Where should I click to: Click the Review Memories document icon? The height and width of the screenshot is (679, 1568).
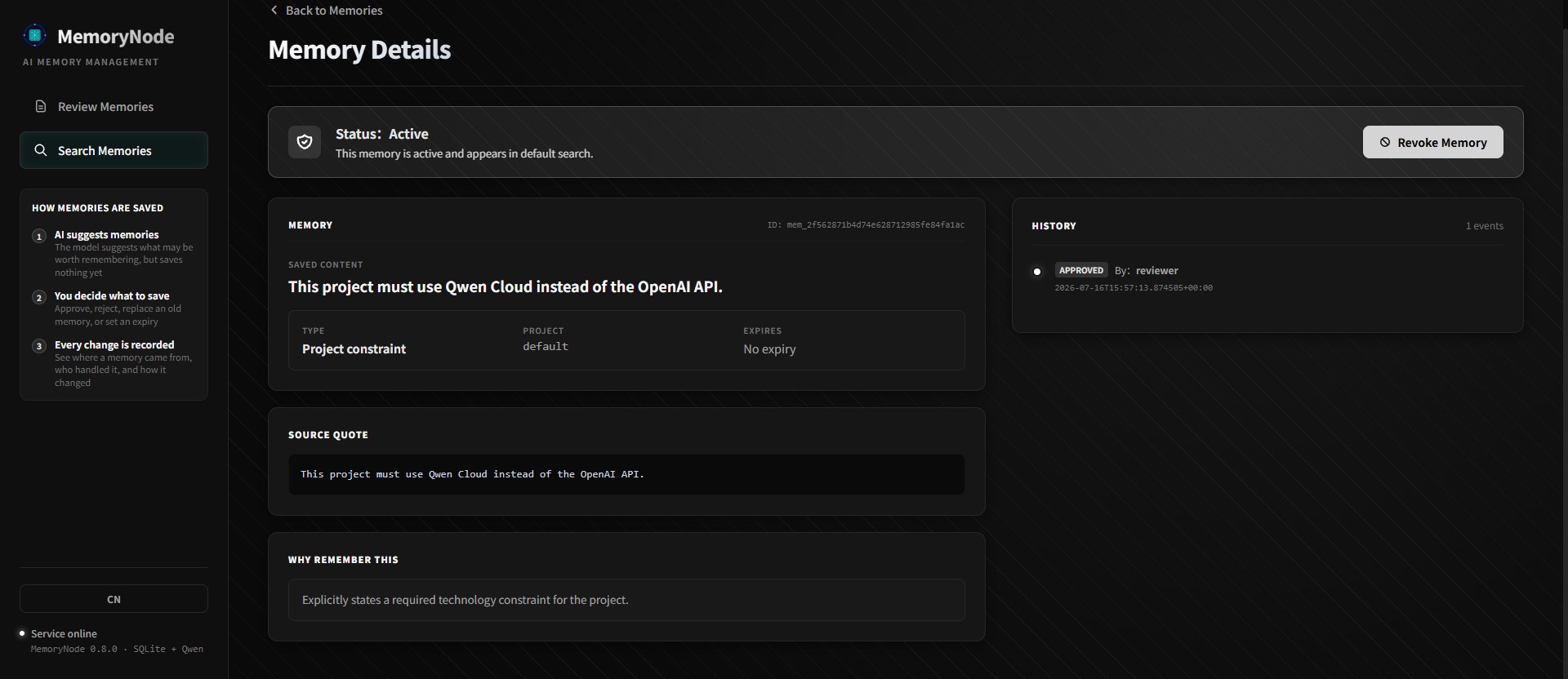click(41, 106)
